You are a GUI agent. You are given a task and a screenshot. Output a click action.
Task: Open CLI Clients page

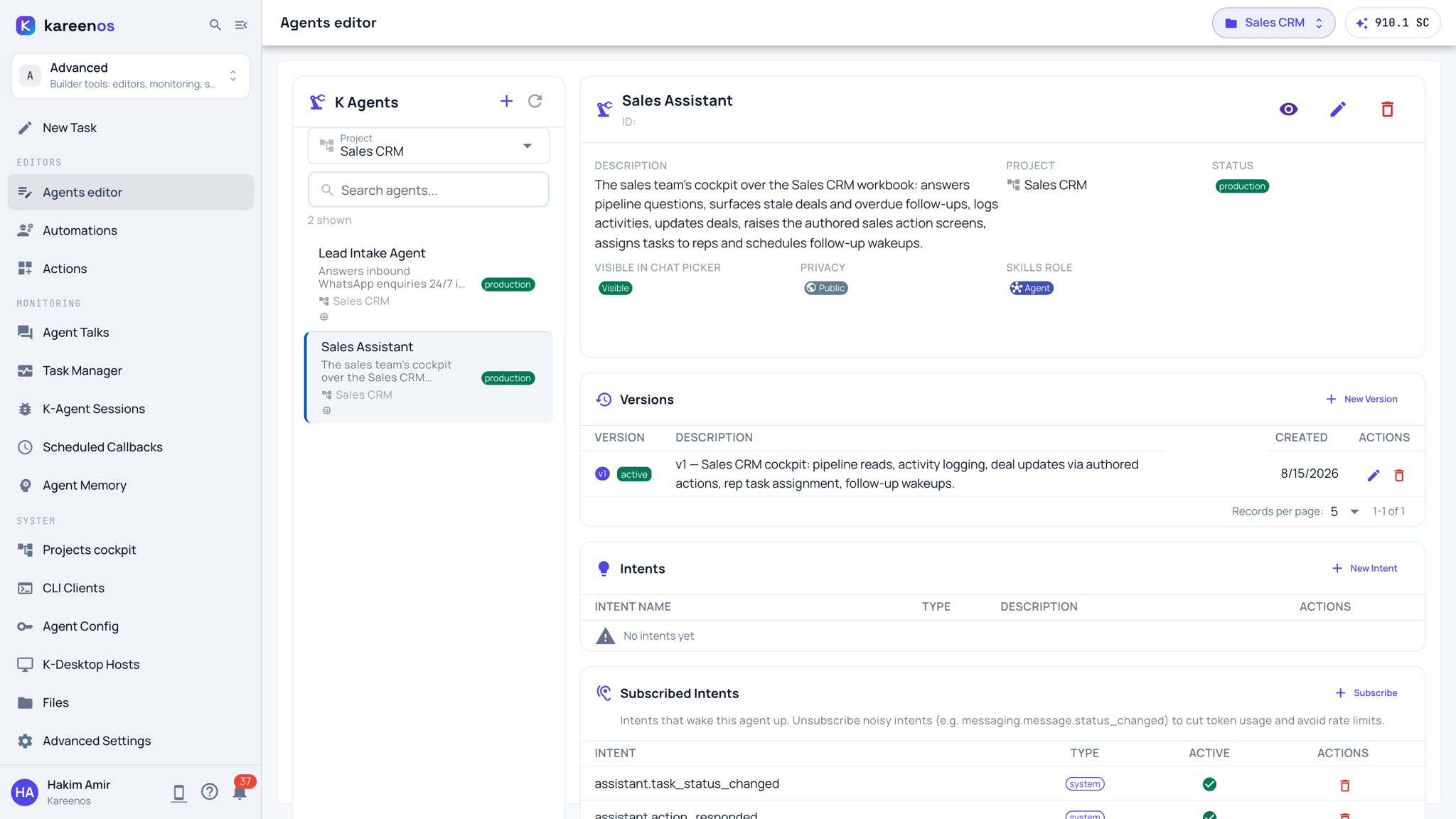131,588
